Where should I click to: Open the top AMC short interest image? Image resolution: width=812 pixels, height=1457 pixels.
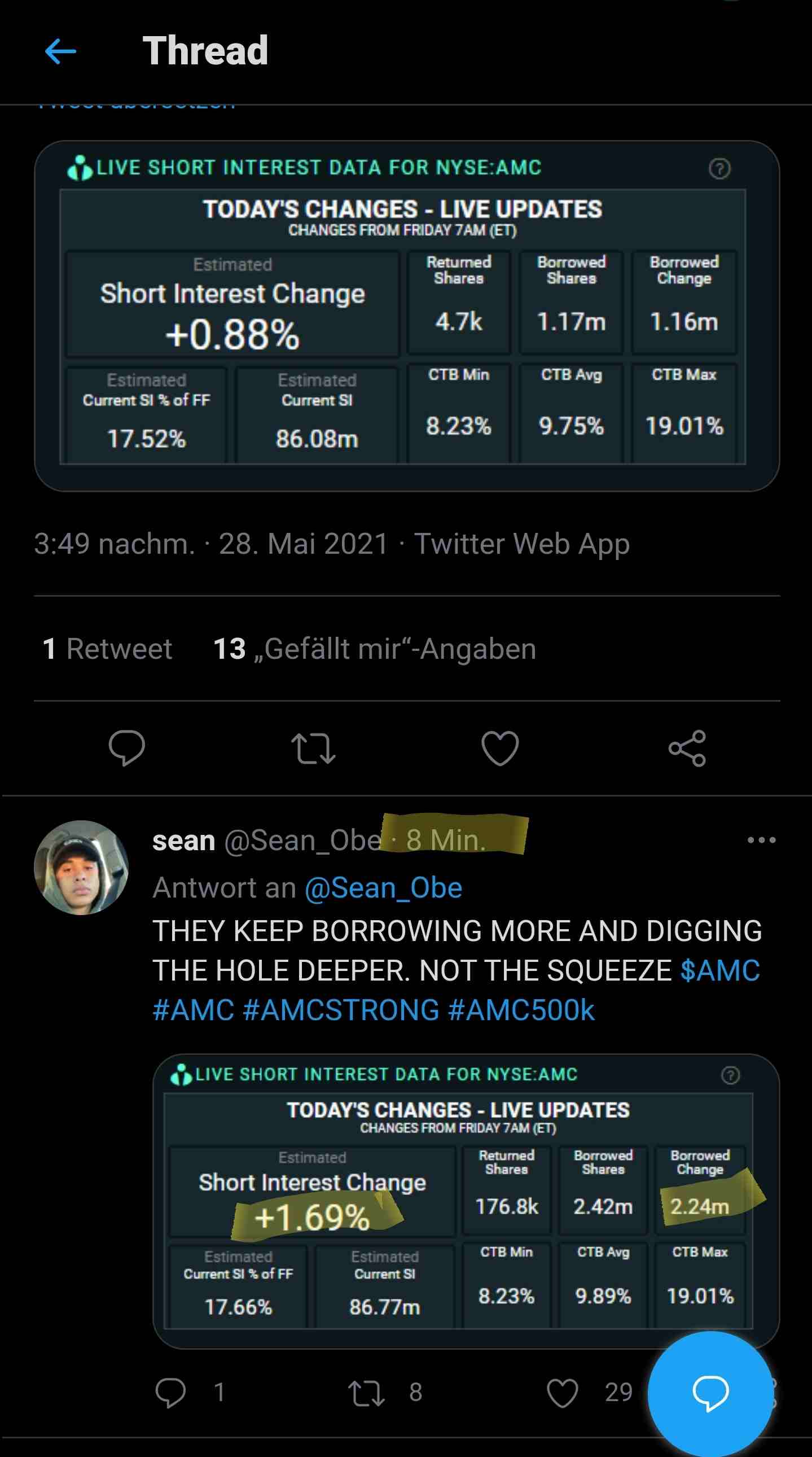tap(407, 316)
